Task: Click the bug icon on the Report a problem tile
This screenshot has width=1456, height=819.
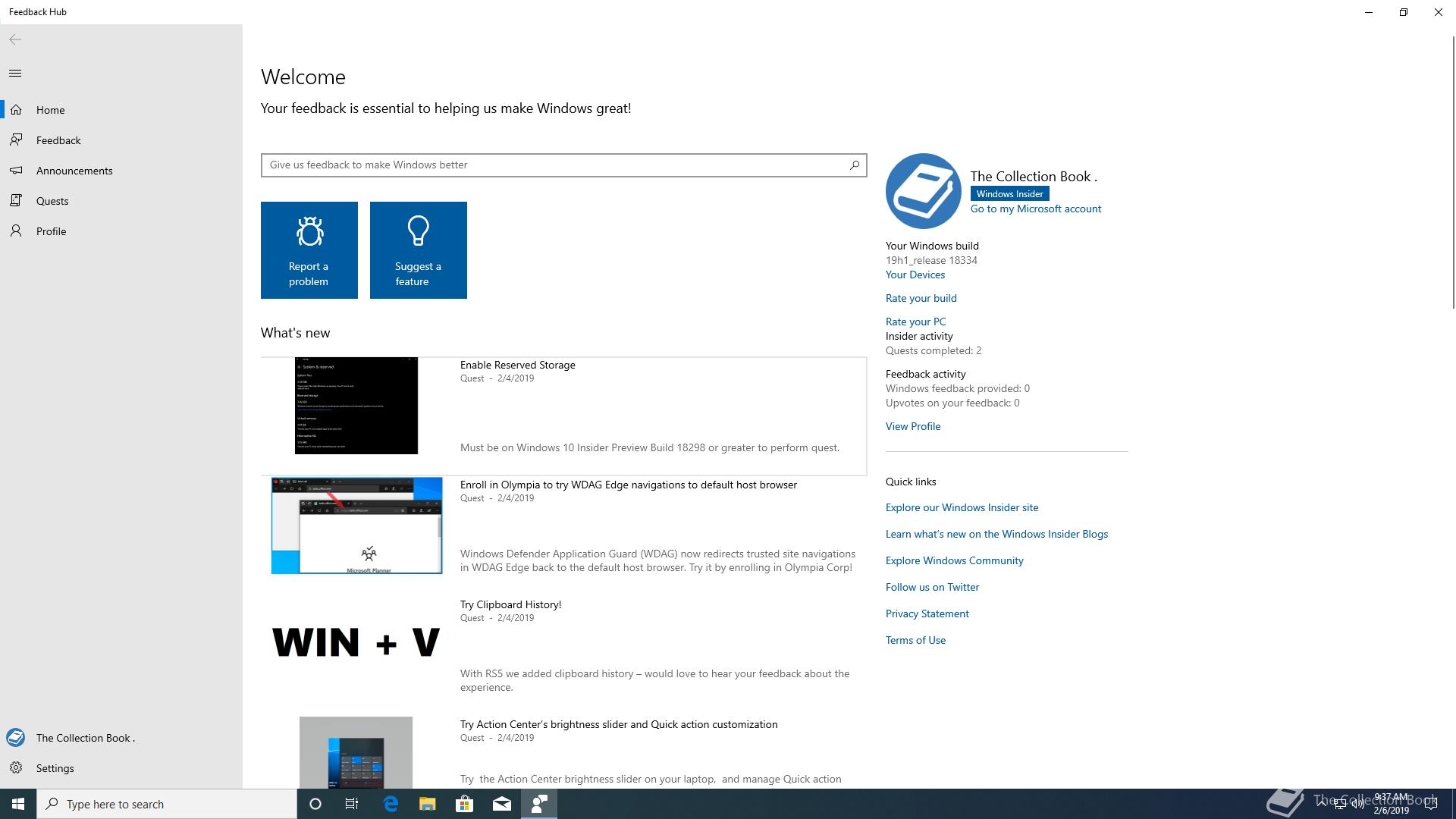Action: pos(309,231)
